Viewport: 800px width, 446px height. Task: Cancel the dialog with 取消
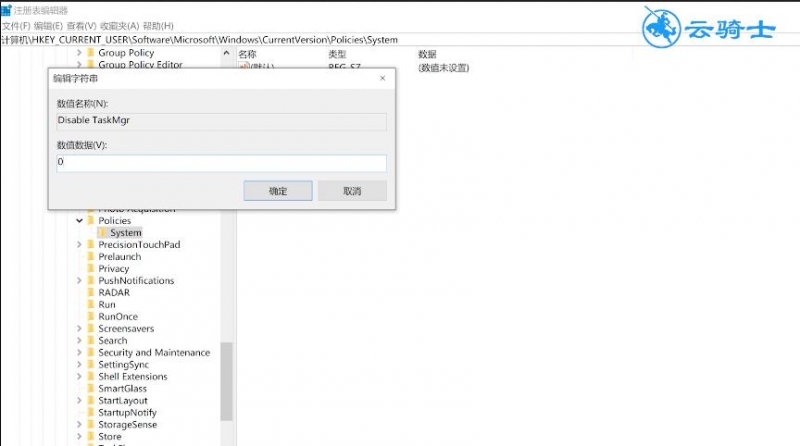[352, 191]
